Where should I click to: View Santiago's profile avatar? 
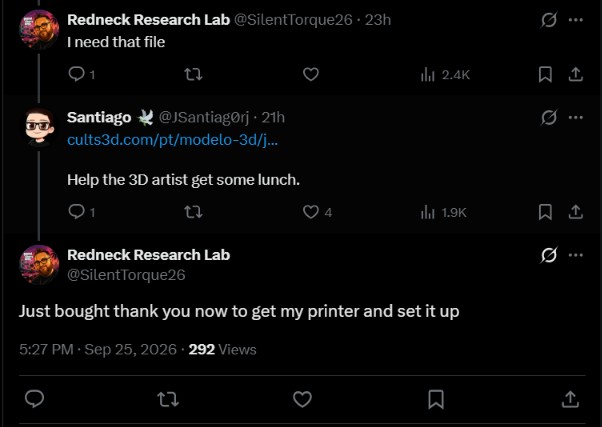click(x=39, y=128)
